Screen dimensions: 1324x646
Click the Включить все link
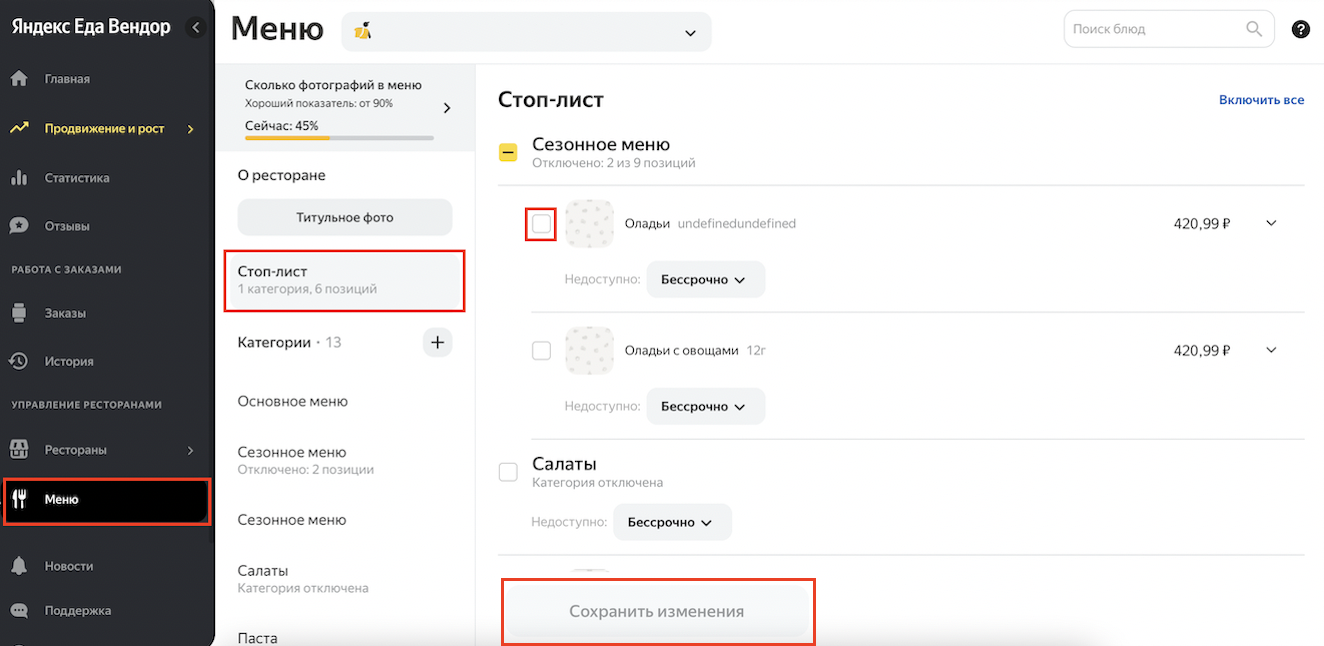1261,100
